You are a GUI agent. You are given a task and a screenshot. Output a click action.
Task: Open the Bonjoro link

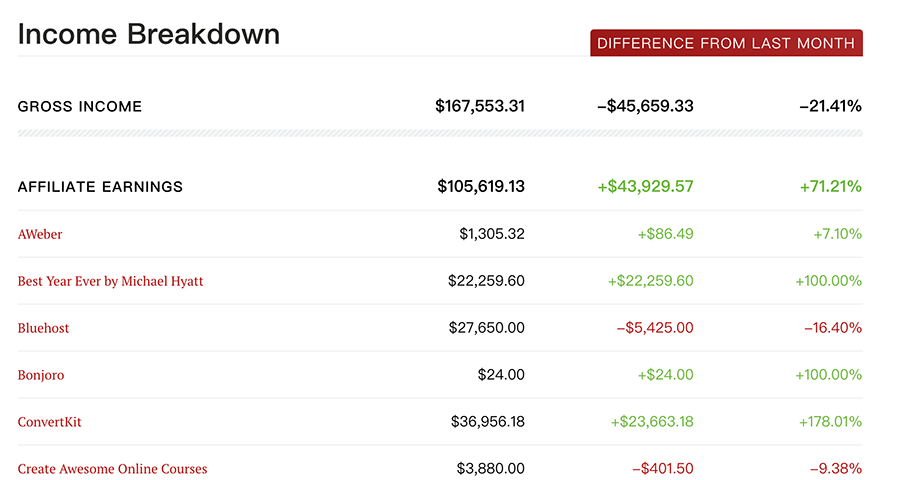pyautogui.click(x=41, y=375)
